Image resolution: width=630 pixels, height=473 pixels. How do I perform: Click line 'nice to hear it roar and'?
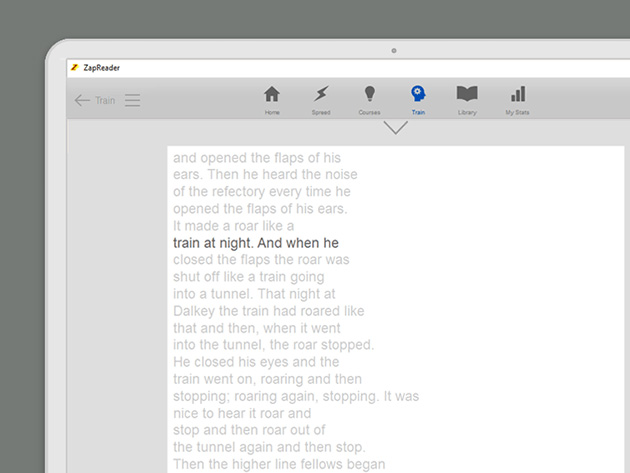pos(242,414)
